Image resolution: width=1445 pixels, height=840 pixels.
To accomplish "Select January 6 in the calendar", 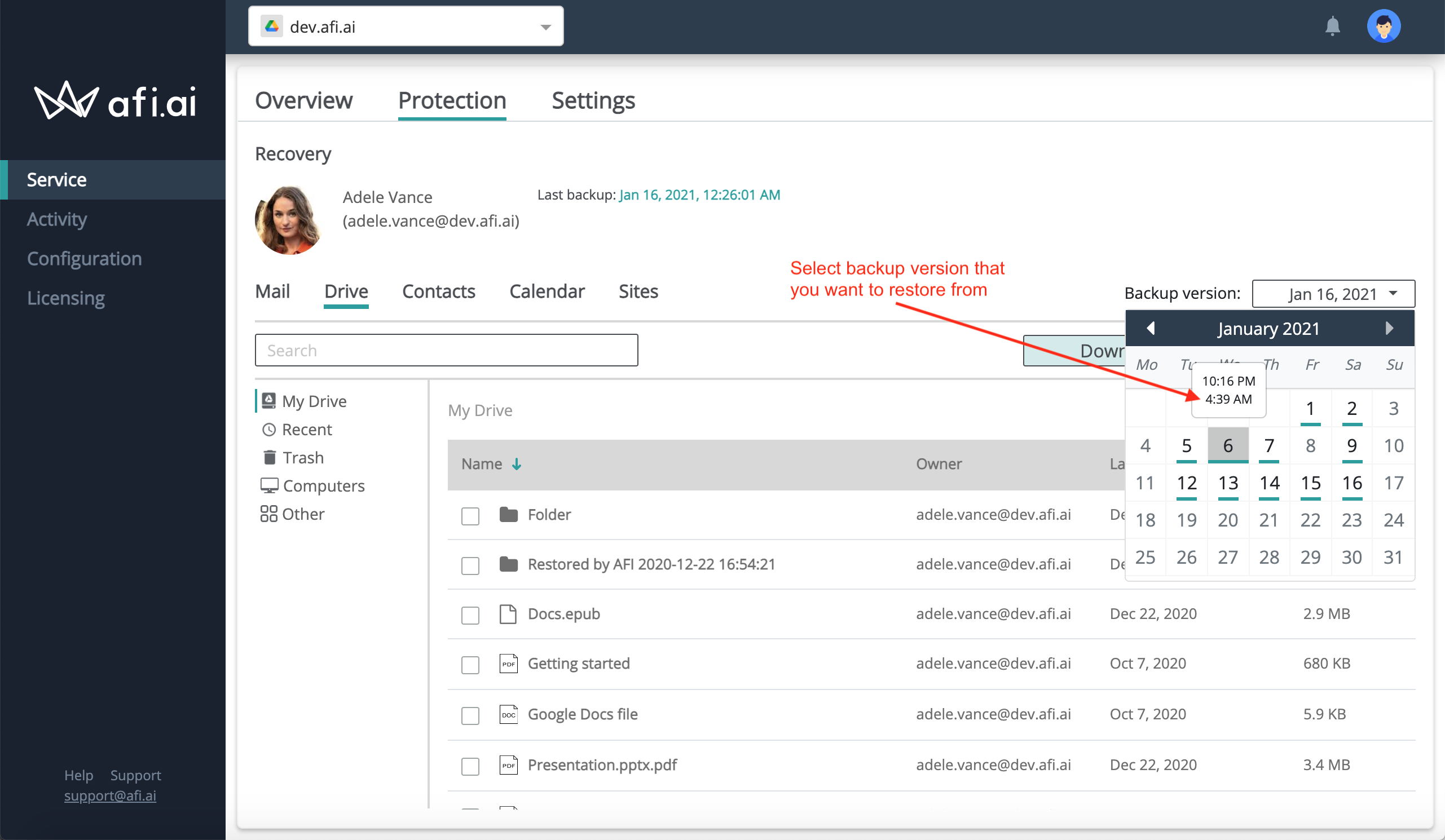I will [1228, 445].
